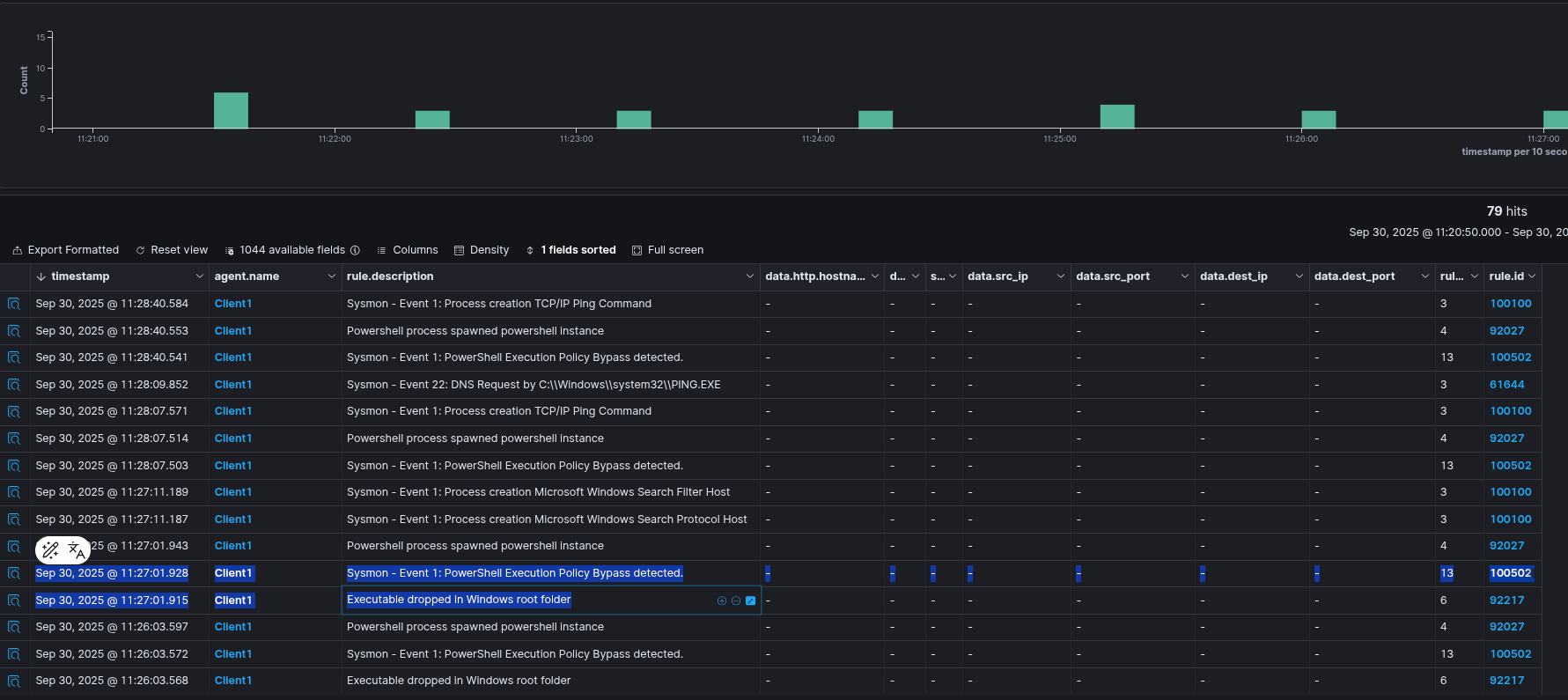The height and width of the screenshot is (700, 1568).
Task: Open rule ID 61644 link
Action: 1506,385
